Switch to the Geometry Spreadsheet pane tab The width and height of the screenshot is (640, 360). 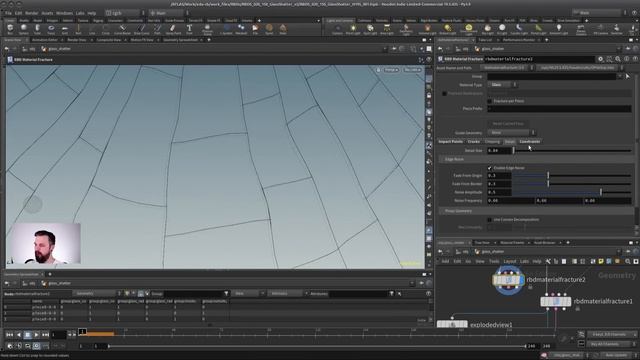click(x=180, y=40)
